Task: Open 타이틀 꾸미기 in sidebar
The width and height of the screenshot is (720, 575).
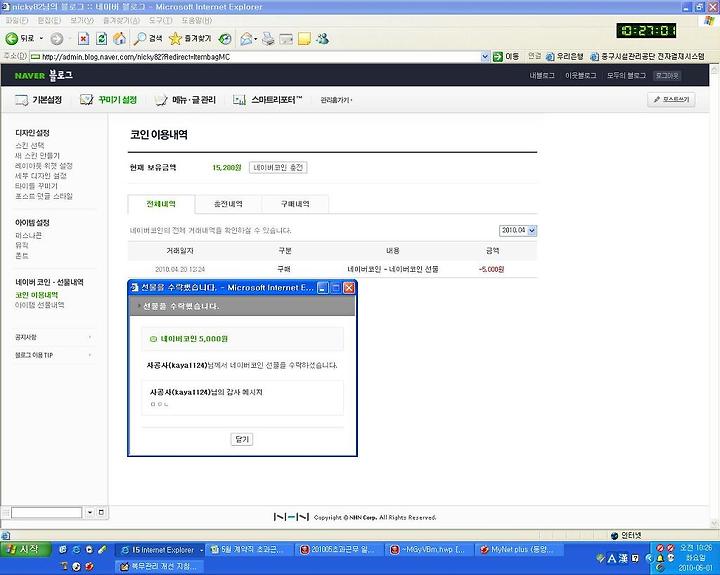Action: 36,186
